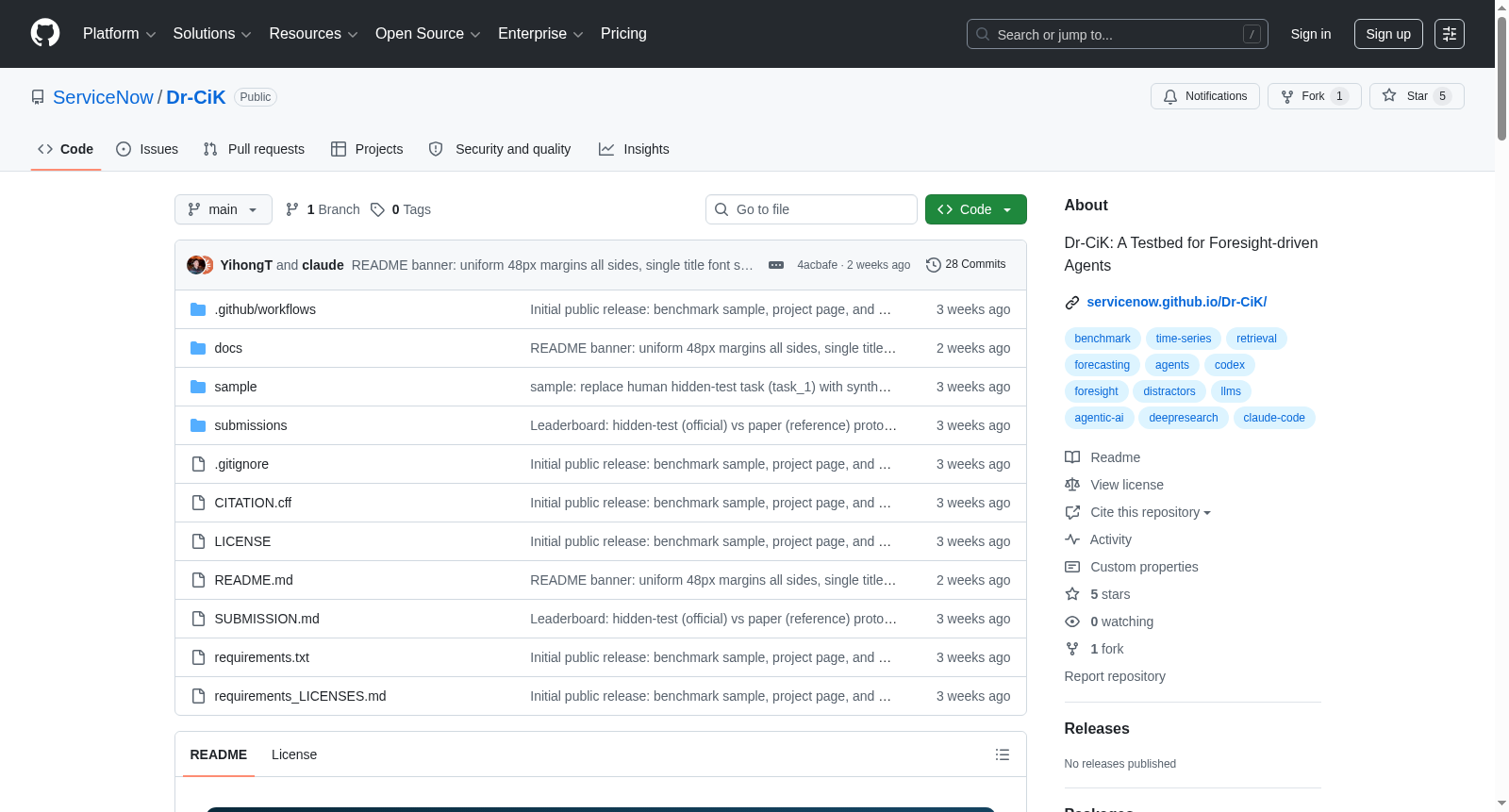
Task: Click the time-series topic tag
Action: (1184, 339)
